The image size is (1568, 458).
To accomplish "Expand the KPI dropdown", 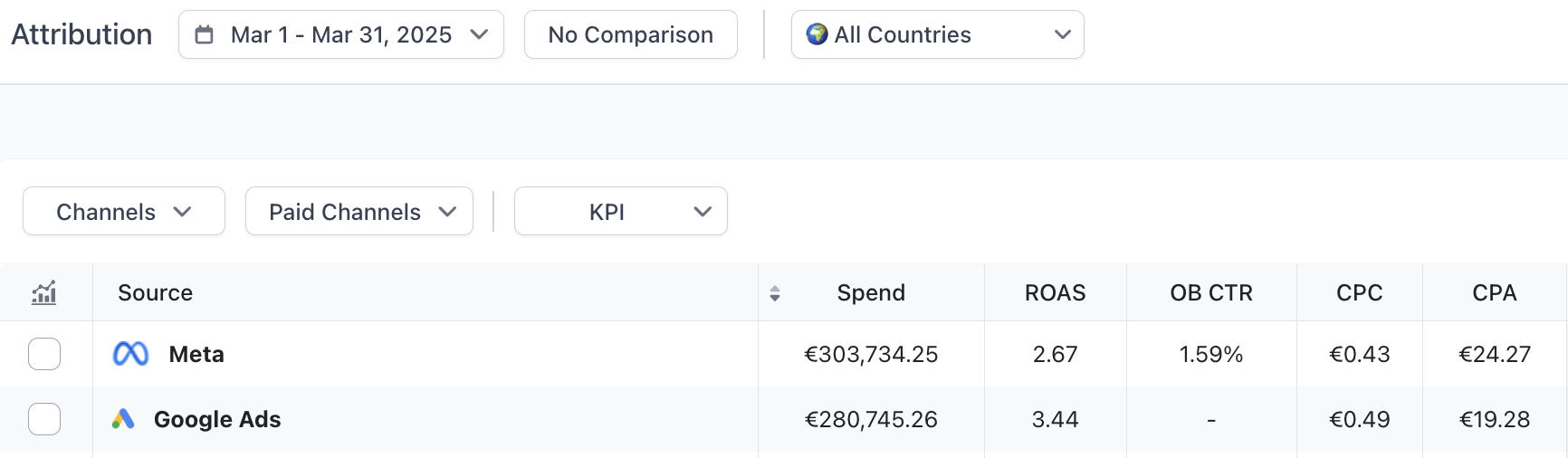I will tap(621, 212).
